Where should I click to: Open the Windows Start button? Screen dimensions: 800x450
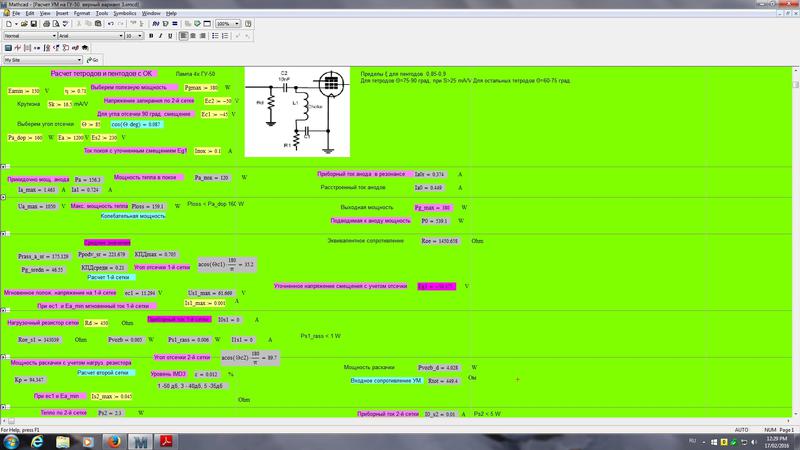point(11,442)
